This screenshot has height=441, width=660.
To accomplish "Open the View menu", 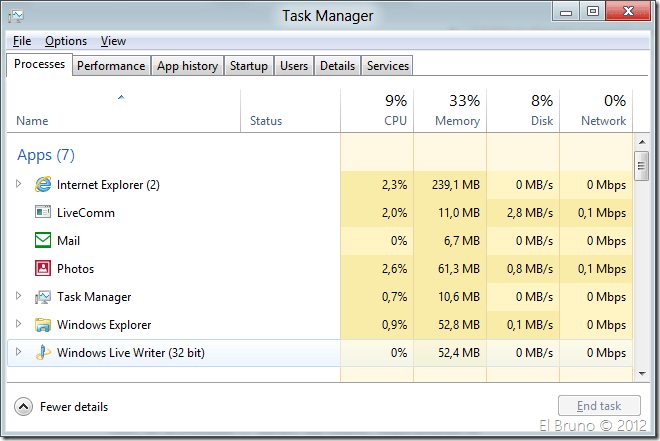I will [113, 41].
